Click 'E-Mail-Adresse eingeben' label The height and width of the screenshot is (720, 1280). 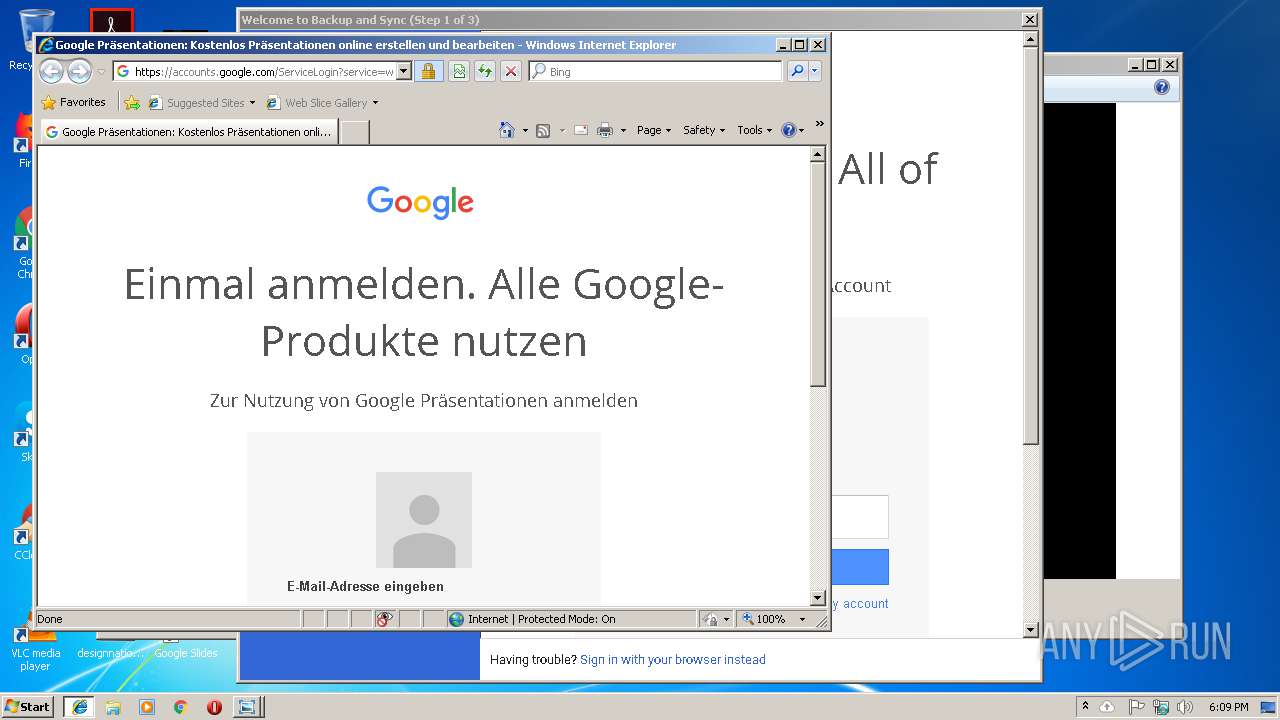(365, 587)
